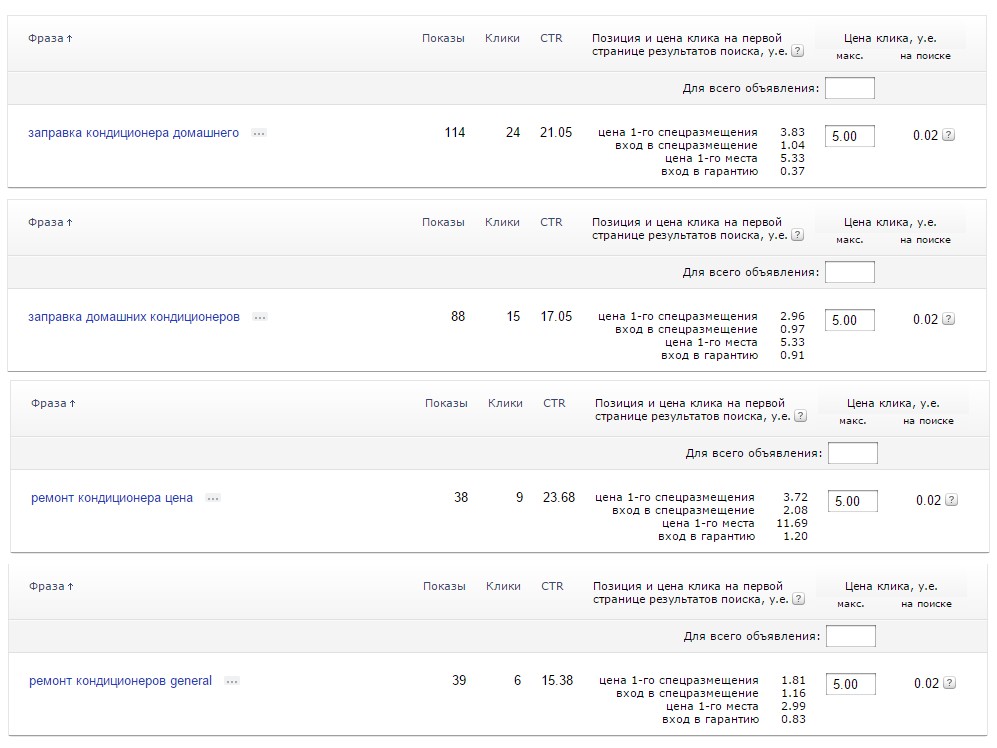Click the 5.00 bid field for "ремонт кондиционера цена"
The height and width of the screenshot is (748, 997).
pyautogui.click(x=852, y=501)
